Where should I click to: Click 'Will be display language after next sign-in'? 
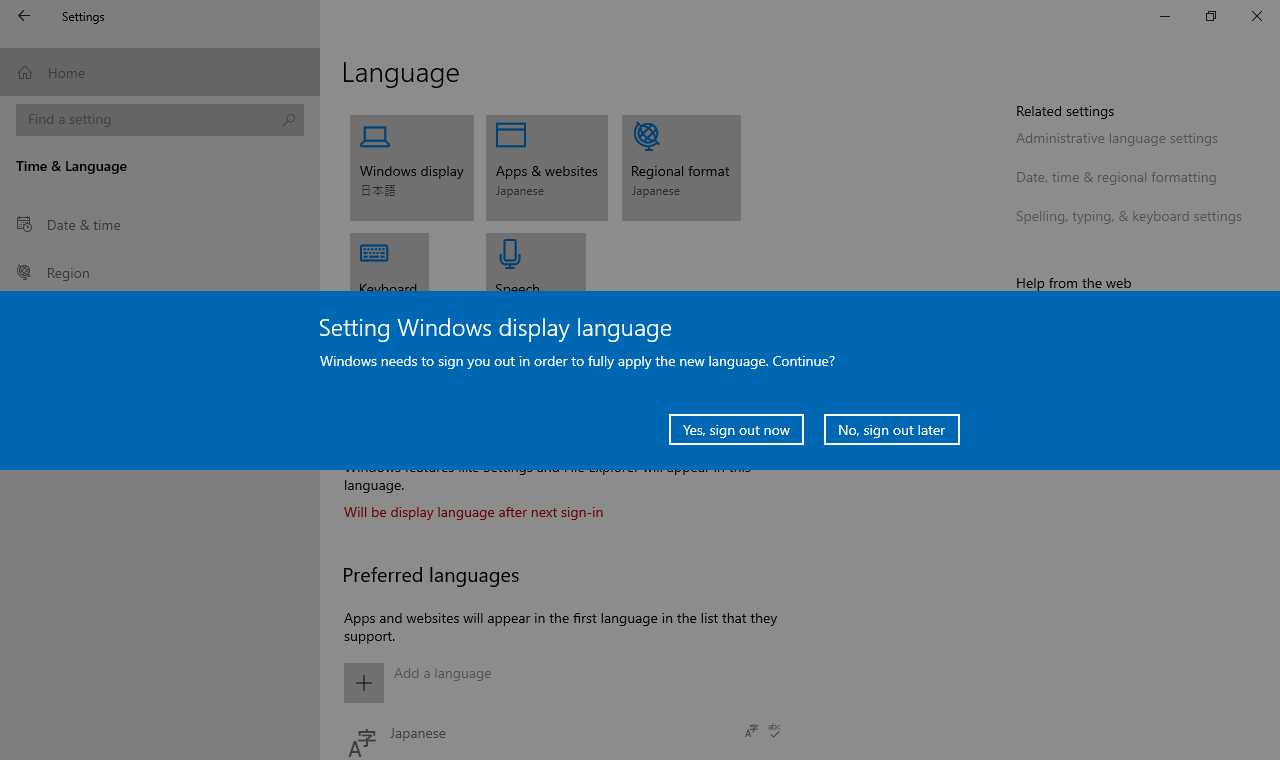[x=474, y=512]
